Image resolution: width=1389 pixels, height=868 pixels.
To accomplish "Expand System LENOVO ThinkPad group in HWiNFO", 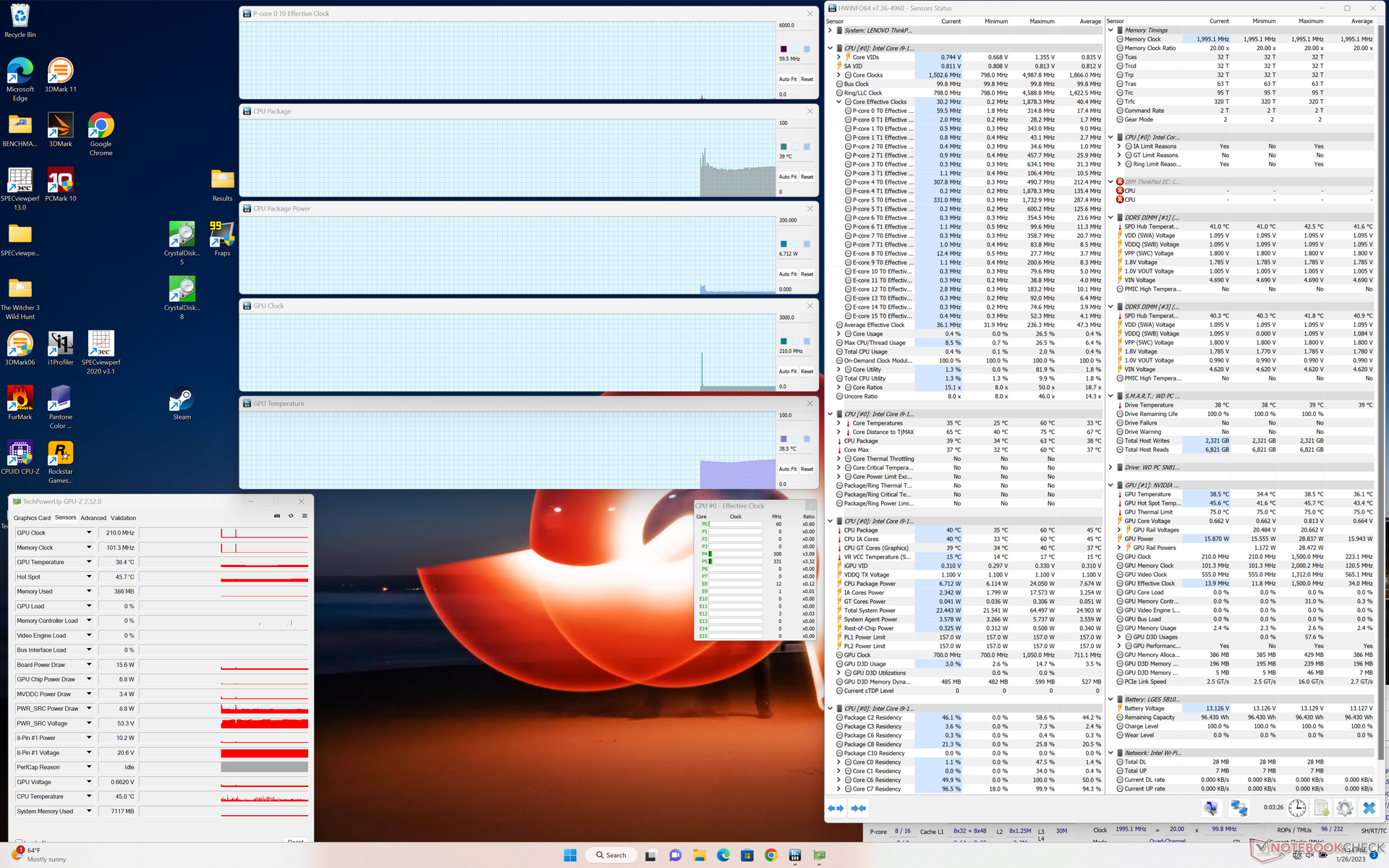I will [x=831, y=30].
